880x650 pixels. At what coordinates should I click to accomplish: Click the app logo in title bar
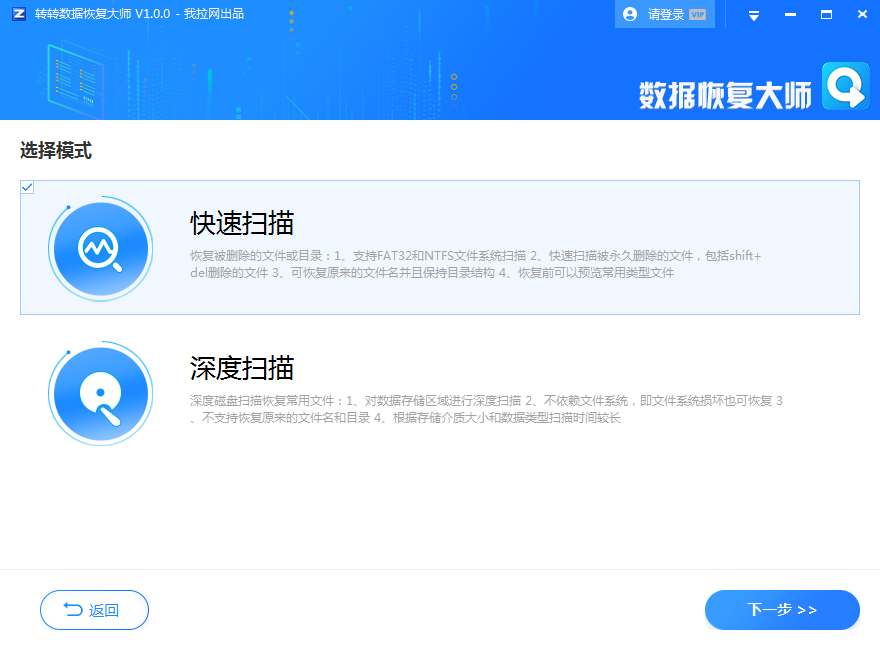(19, 14)
